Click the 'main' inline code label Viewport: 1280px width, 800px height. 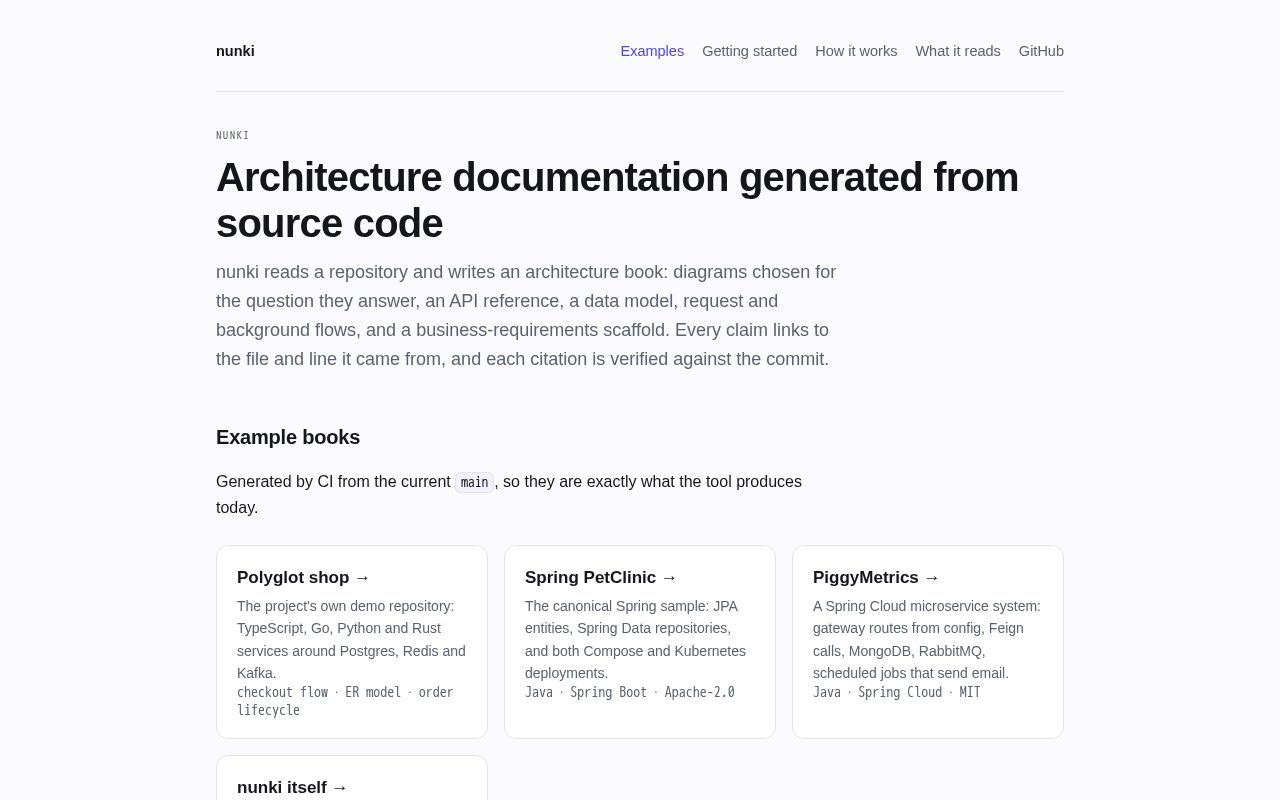coord(474,482)
